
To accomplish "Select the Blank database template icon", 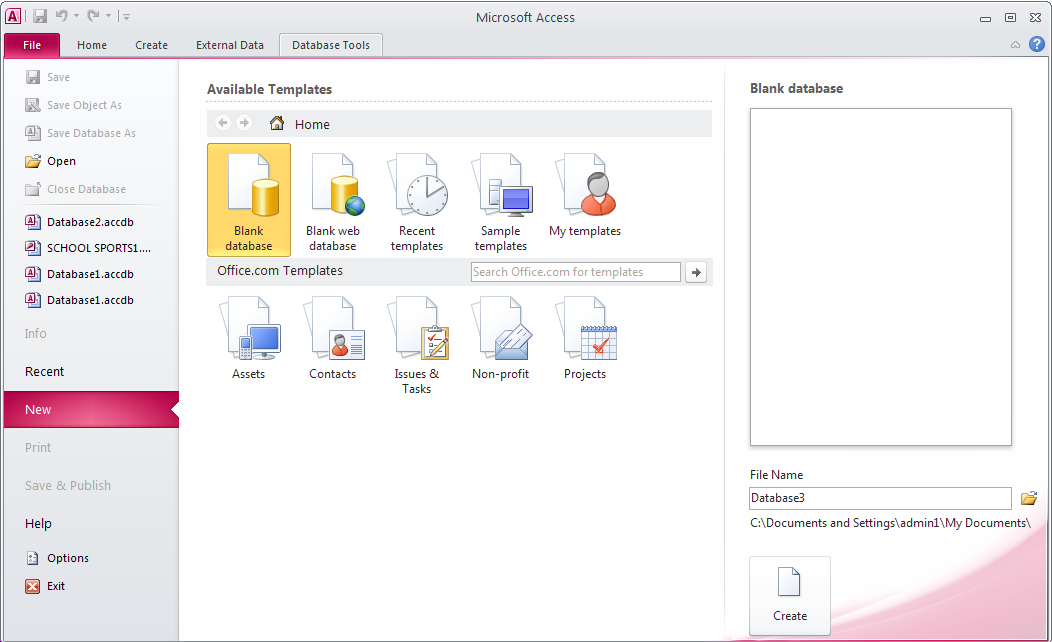I will pyautogui.click(x=249, y=199).
